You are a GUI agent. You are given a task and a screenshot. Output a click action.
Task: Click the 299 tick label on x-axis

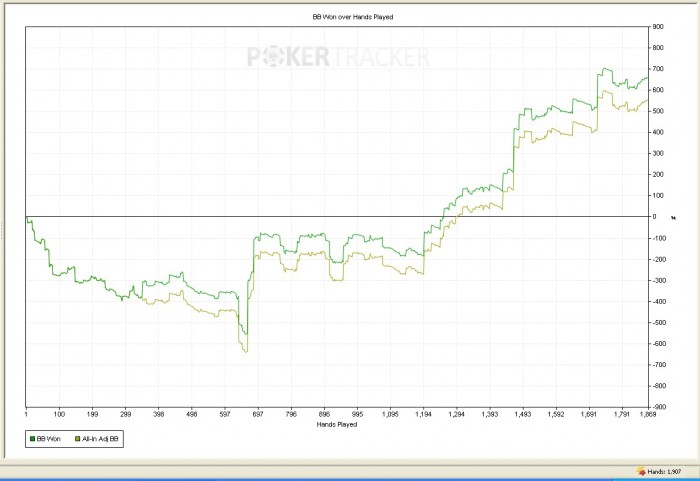(x=125, y=414)
